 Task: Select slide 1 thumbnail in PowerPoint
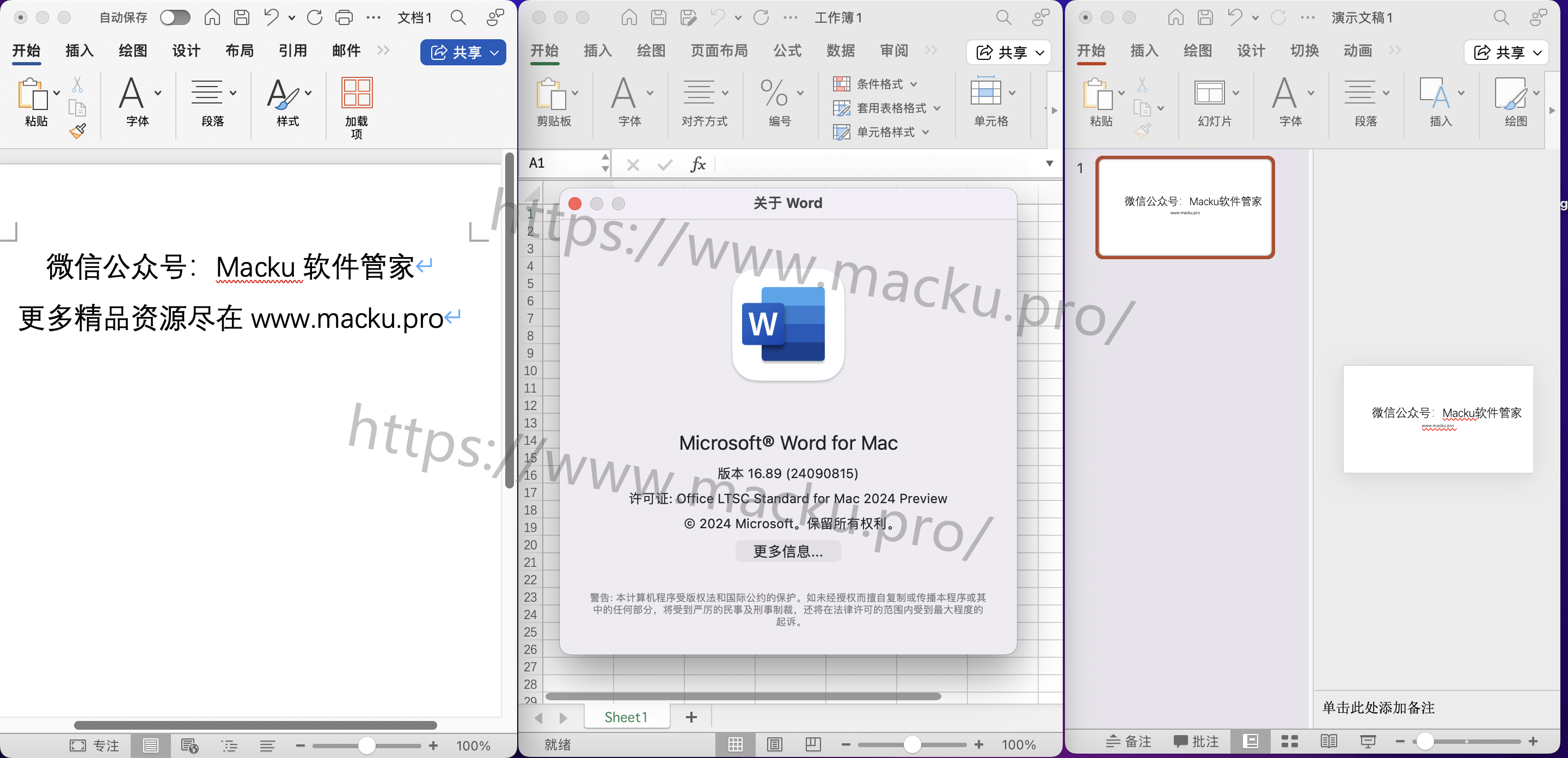pos(1185,207)
